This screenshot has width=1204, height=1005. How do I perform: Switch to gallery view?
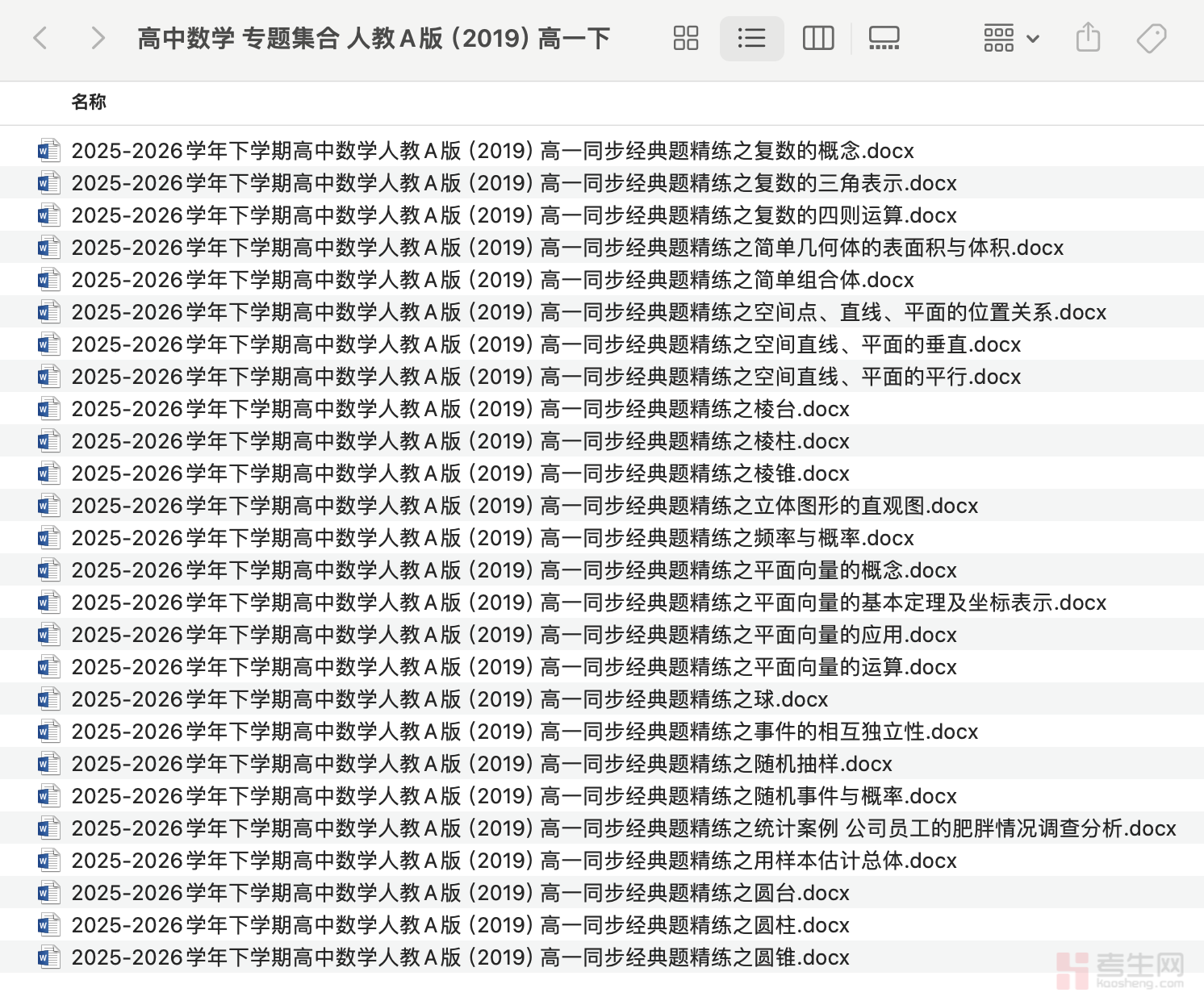(884, 38)
